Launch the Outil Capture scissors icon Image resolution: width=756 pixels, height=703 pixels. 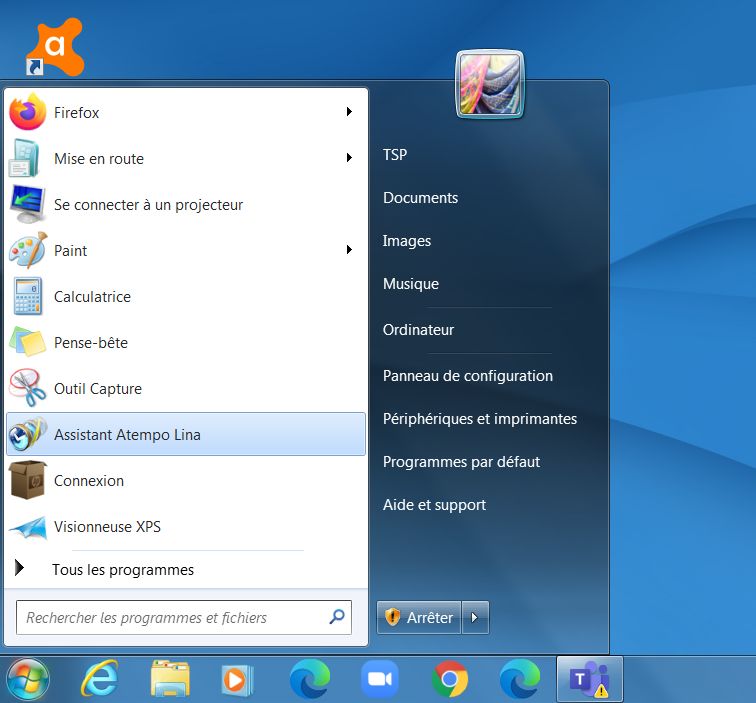pyautogui.click(x=27, y=388)
